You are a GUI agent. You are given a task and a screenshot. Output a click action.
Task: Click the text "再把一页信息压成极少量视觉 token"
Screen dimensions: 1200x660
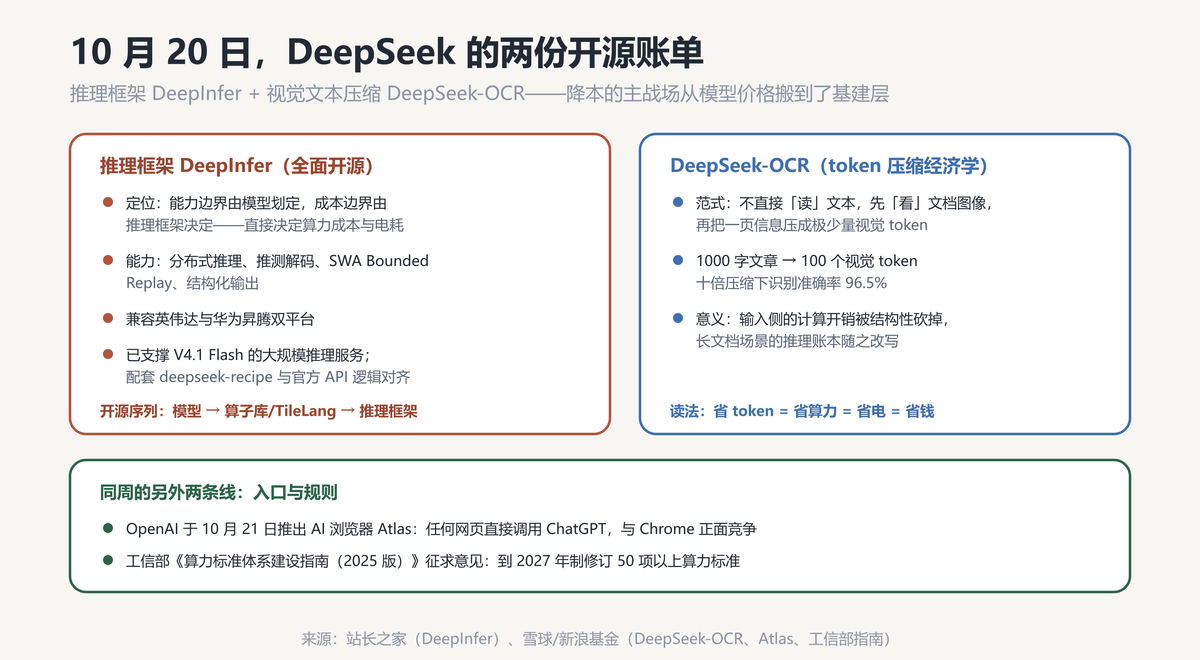point(812,225)
